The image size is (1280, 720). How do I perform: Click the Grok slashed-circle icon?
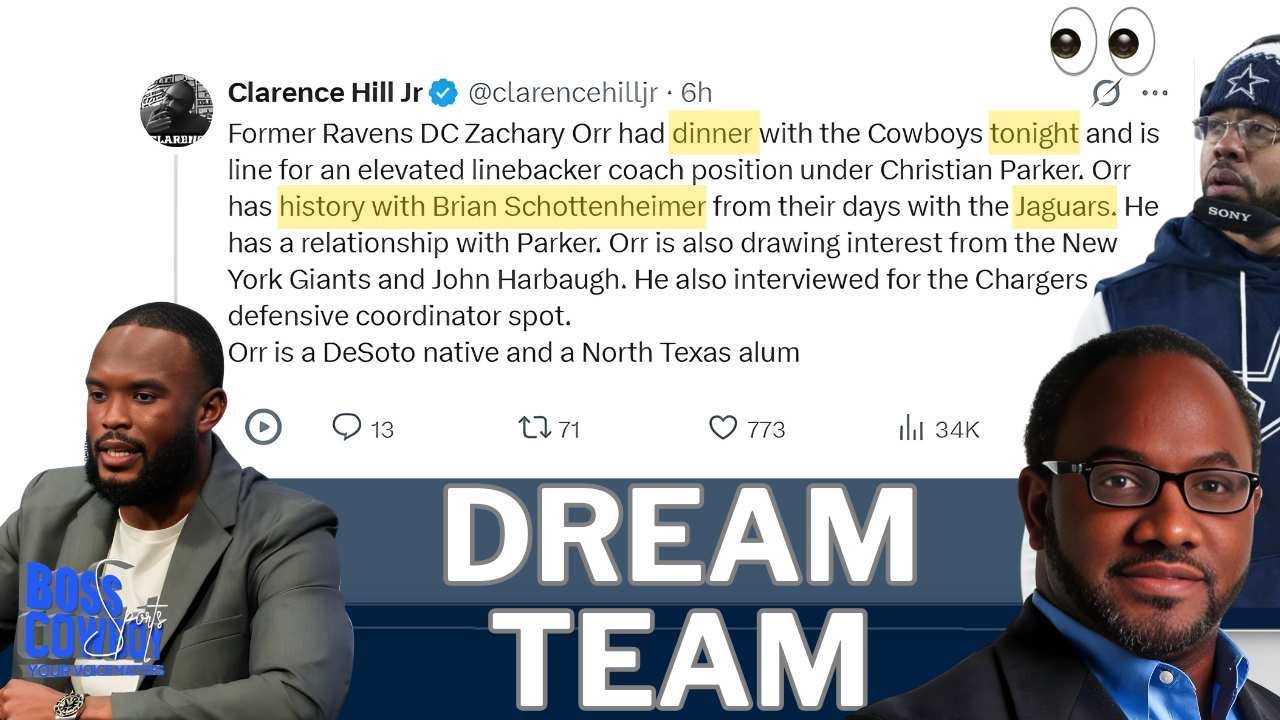[x=1106, y=93]
